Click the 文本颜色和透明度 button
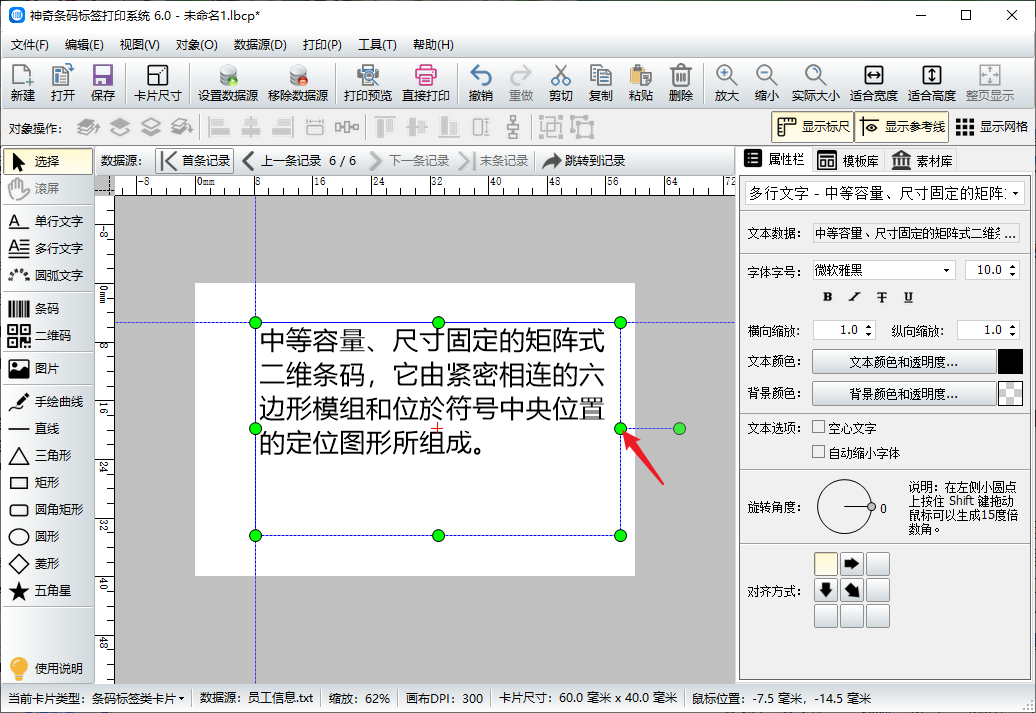This screenshot has width=1036, height=713. [x=903, y=362]
